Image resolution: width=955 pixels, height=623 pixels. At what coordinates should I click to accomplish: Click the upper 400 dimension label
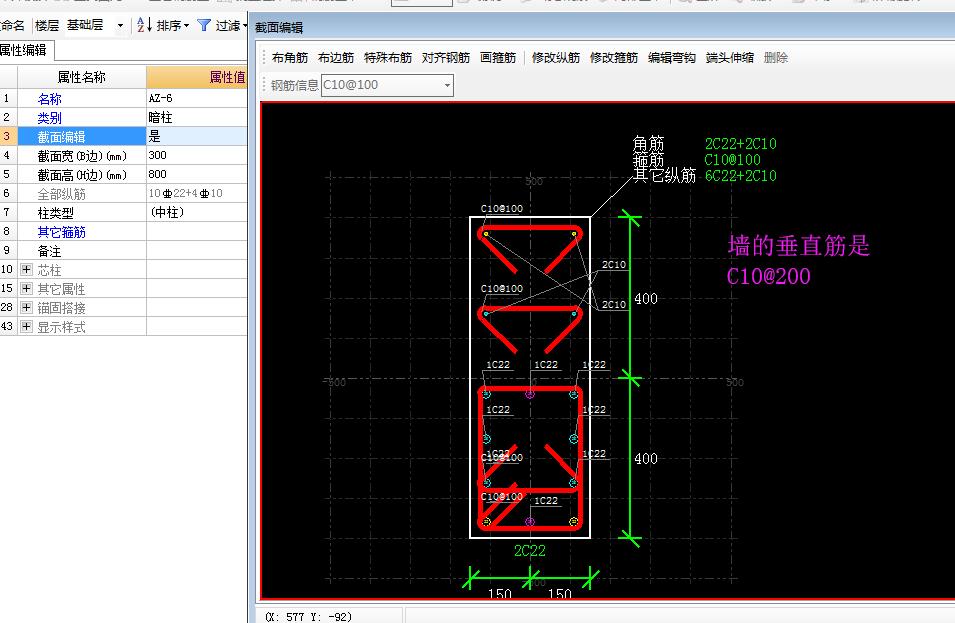646,299
